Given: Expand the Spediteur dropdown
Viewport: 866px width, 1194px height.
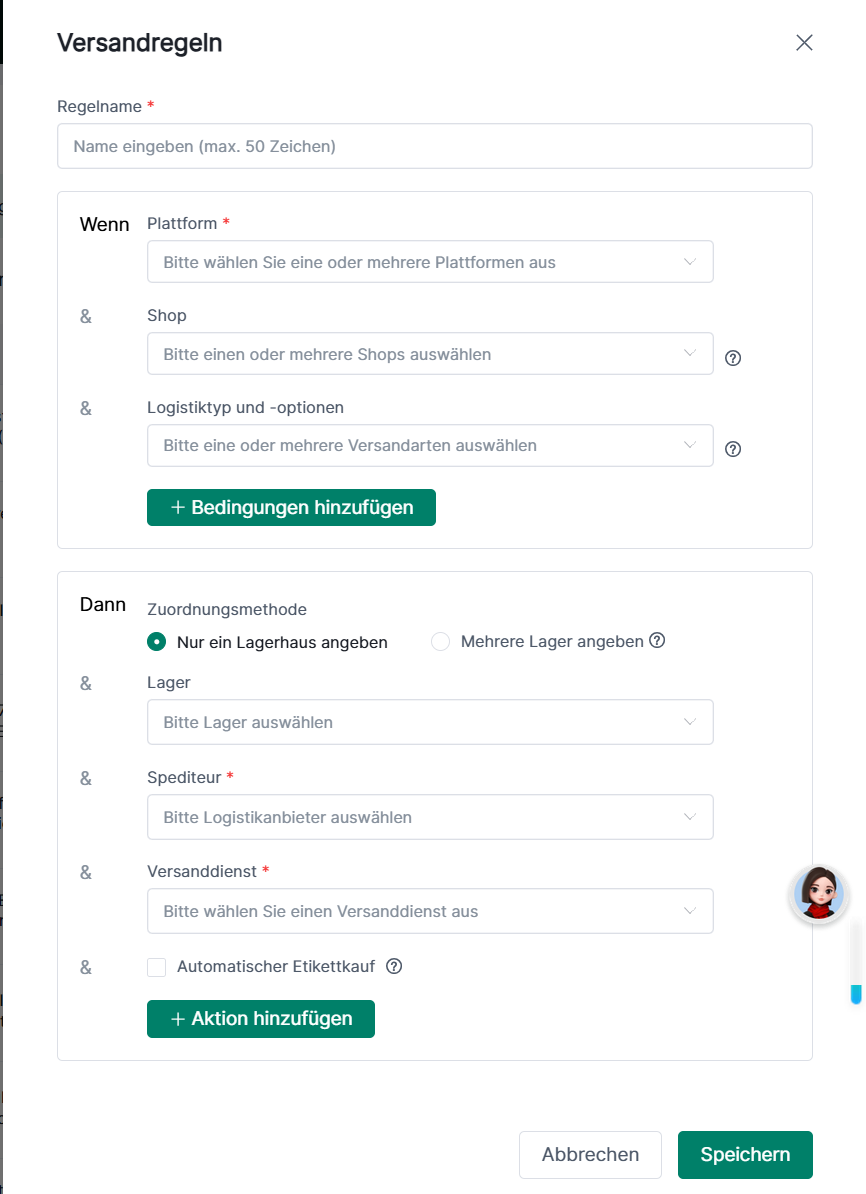Looking at the screenshot, I should coord(430,817).
